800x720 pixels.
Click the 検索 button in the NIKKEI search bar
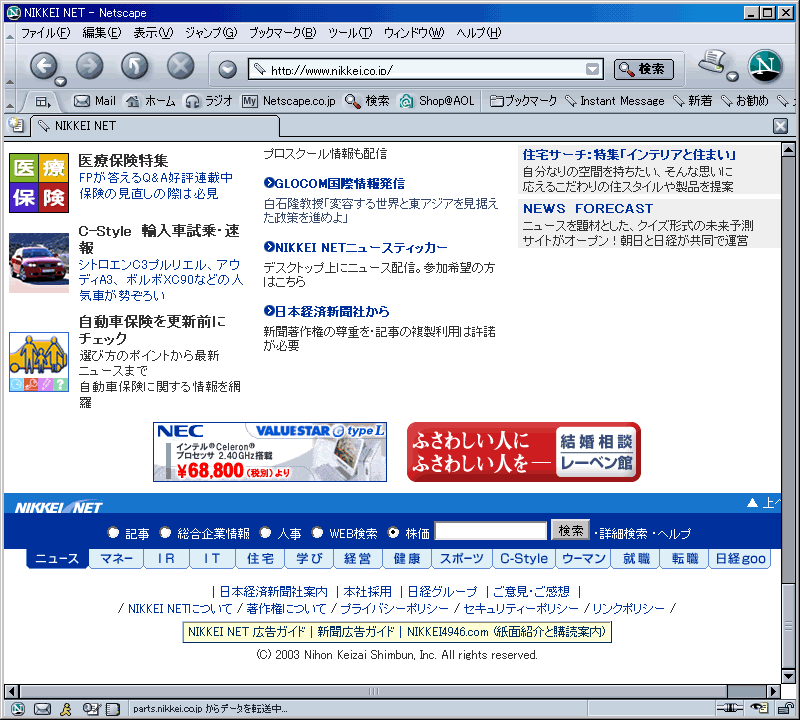[x=570, y=531]
